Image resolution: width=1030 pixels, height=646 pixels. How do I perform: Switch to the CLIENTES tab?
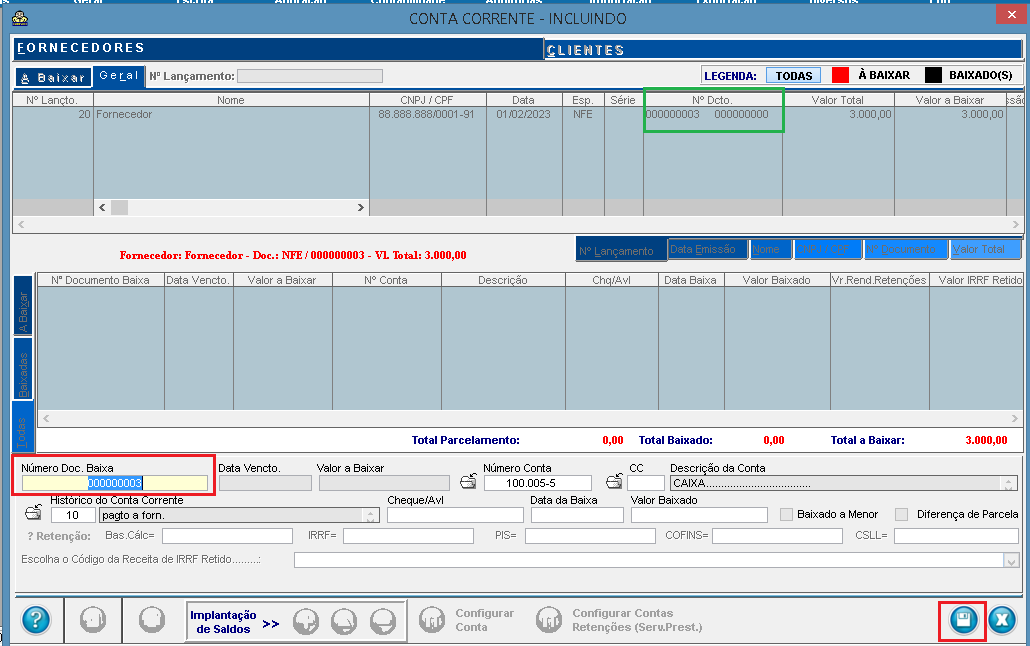point(783,50)
